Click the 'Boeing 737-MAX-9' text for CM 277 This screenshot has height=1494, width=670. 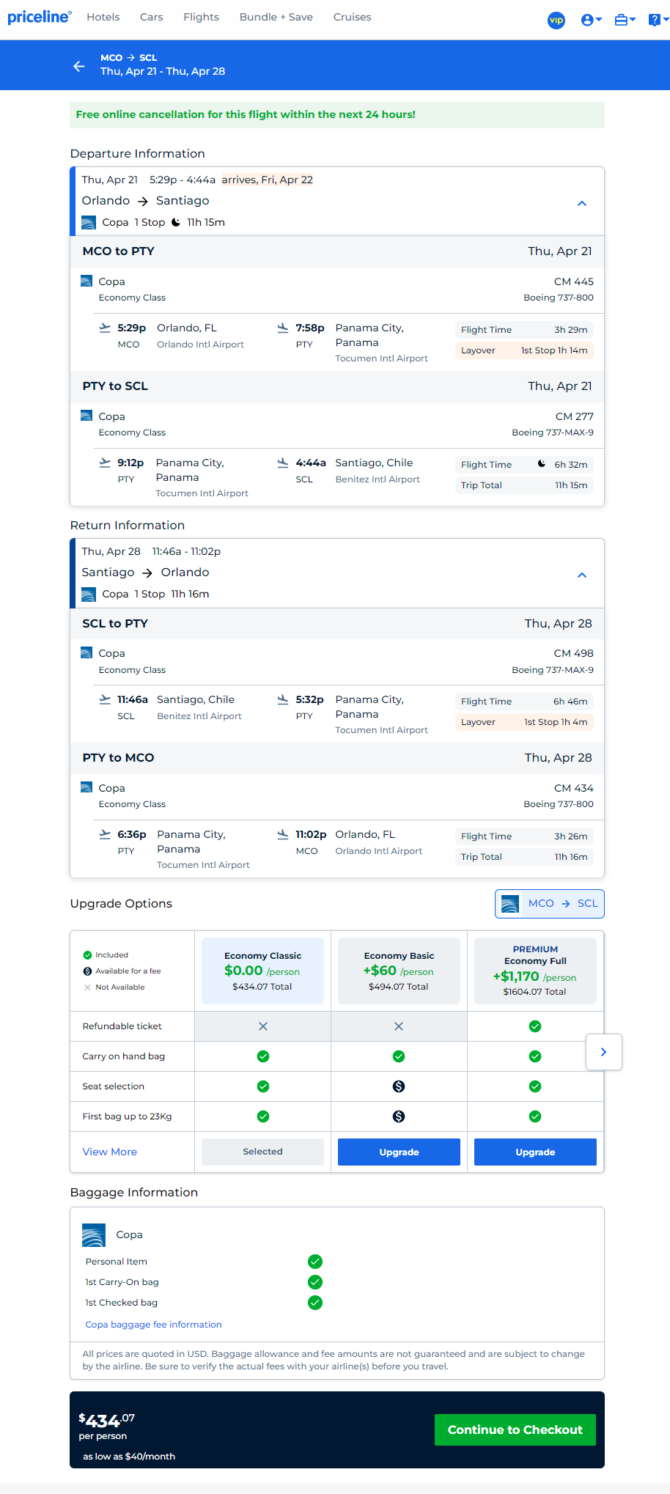click(x=552, y=433)
